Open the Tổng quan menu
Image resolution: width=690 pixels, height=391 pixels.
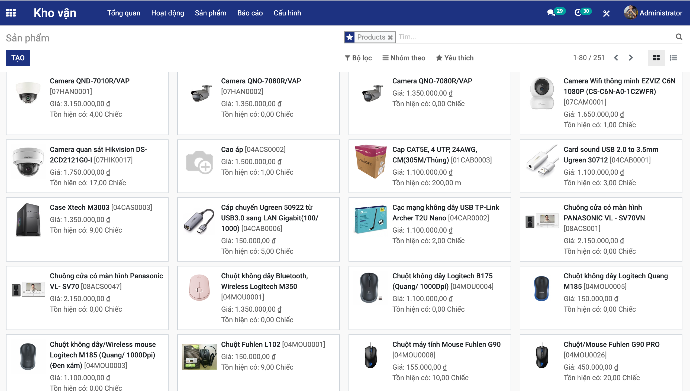[x=124, y=13]
